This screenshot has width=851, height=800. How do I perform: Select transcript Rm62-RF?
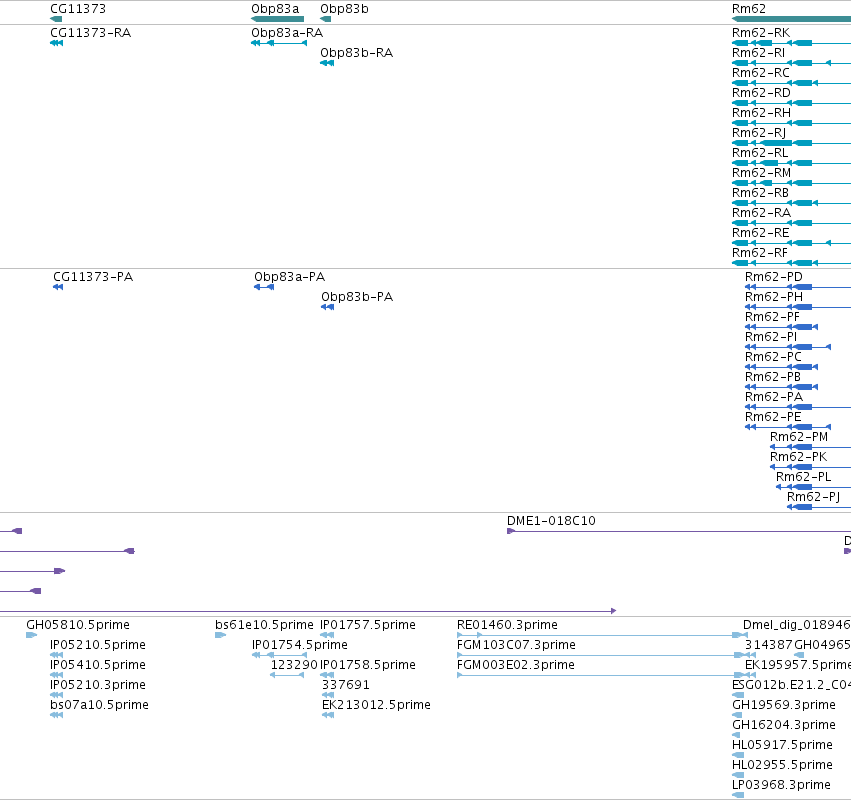click(x=760, y=253)
